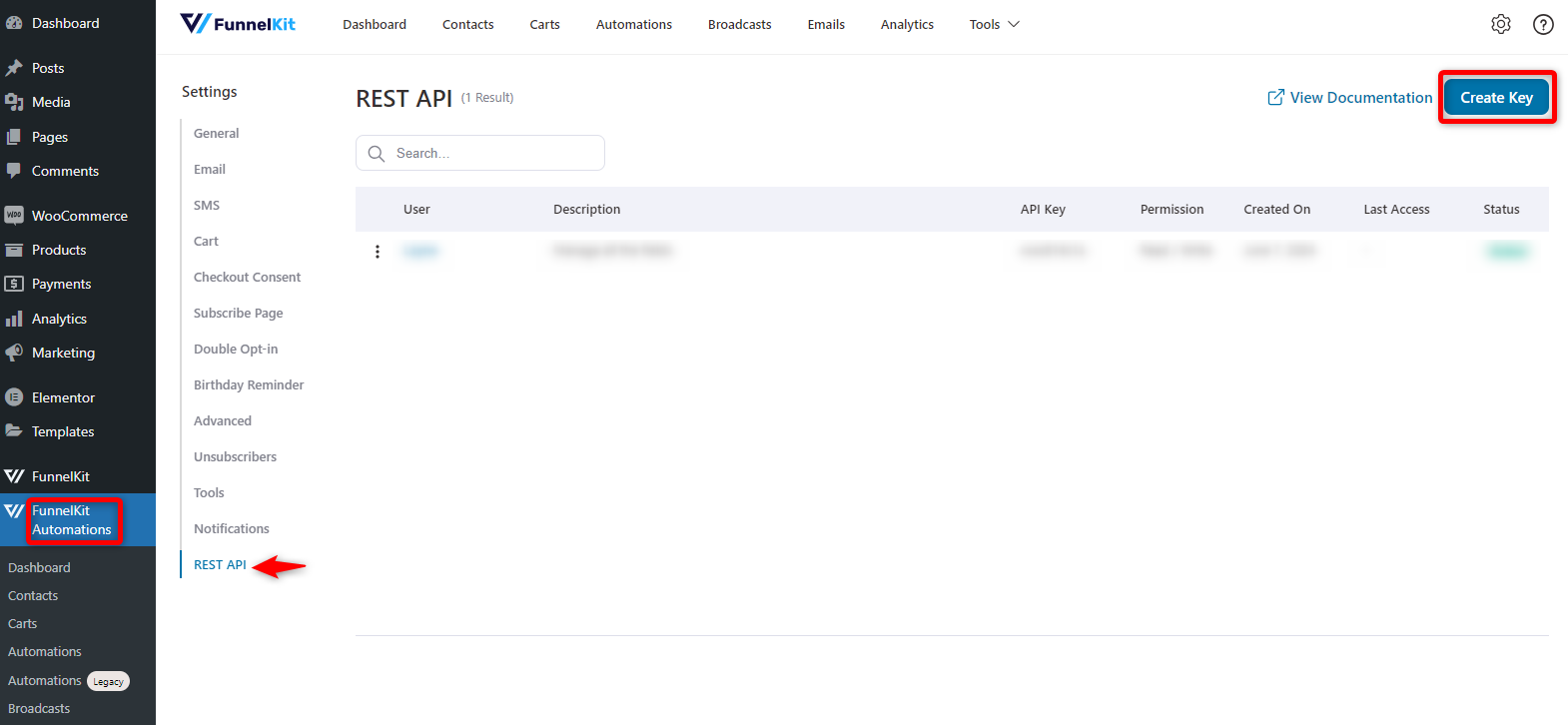Open Carts in top navigation

pyautogui.click(x=545, y=24)
